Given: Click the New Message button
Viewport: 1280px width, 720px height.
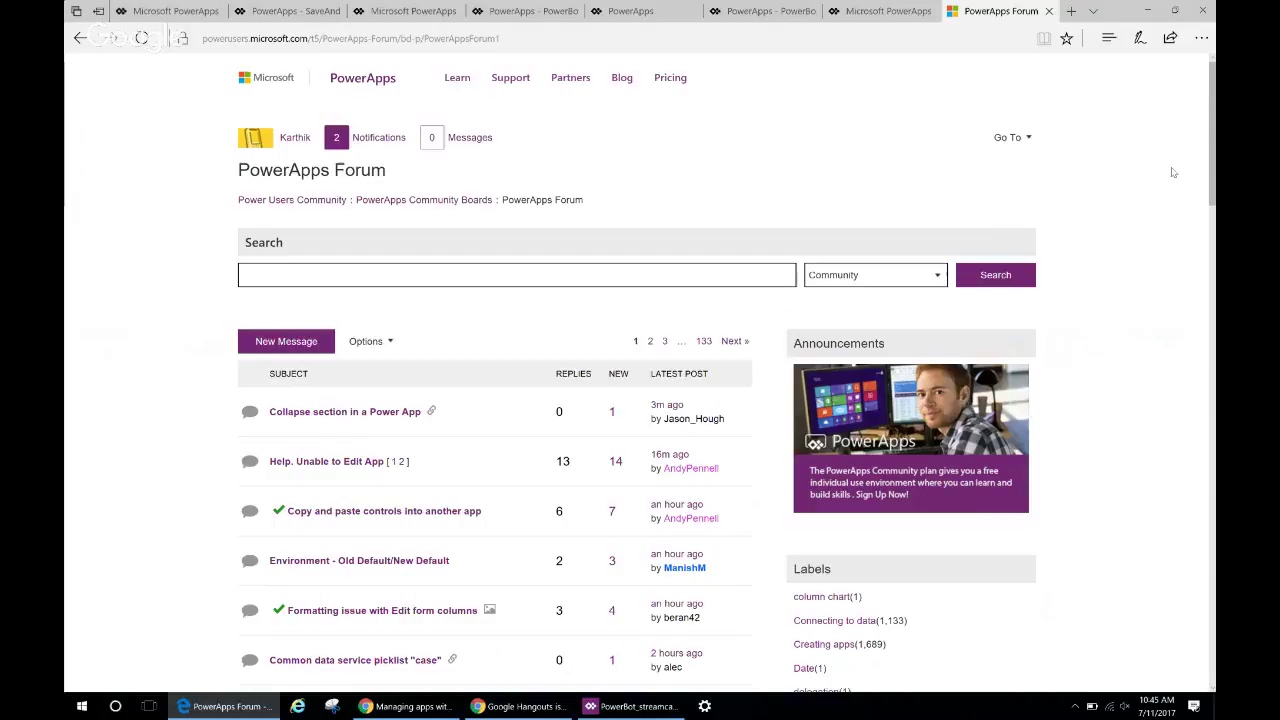Looking at the screenshot, I should point(286,341).
